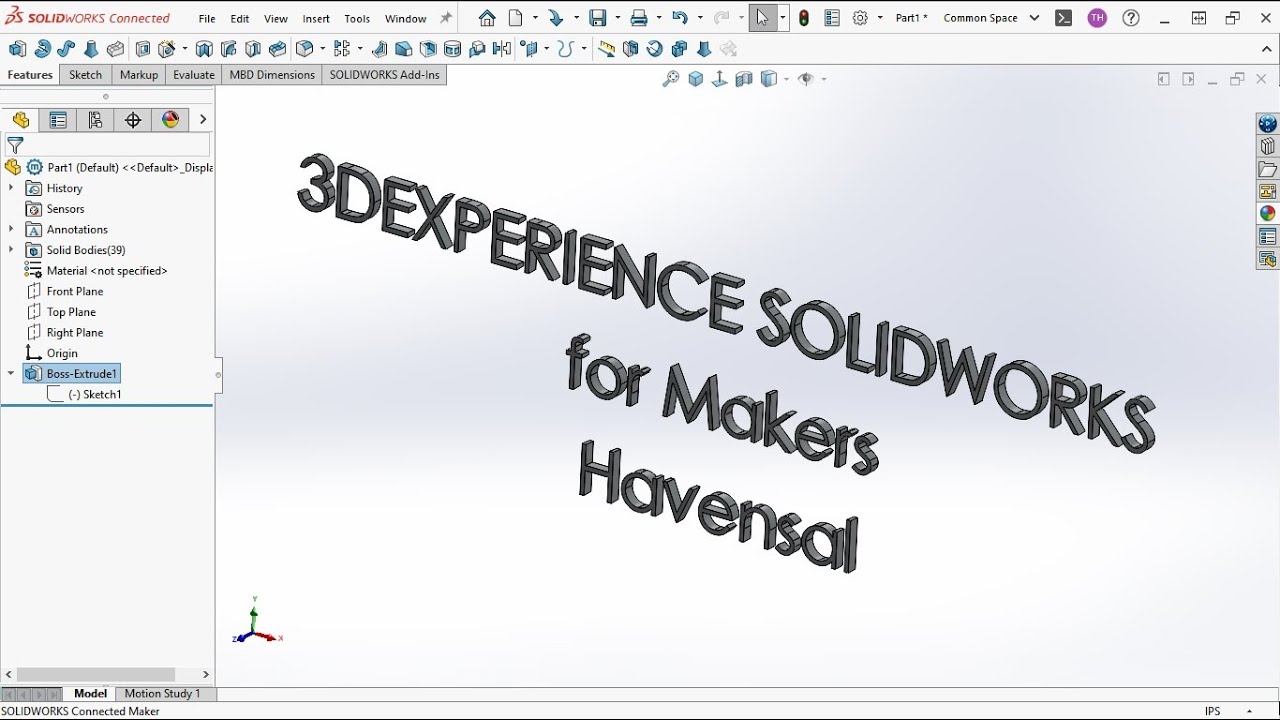Click the feature tree filter field
Screen dimensions: 1280x720
tap(108, 146)
